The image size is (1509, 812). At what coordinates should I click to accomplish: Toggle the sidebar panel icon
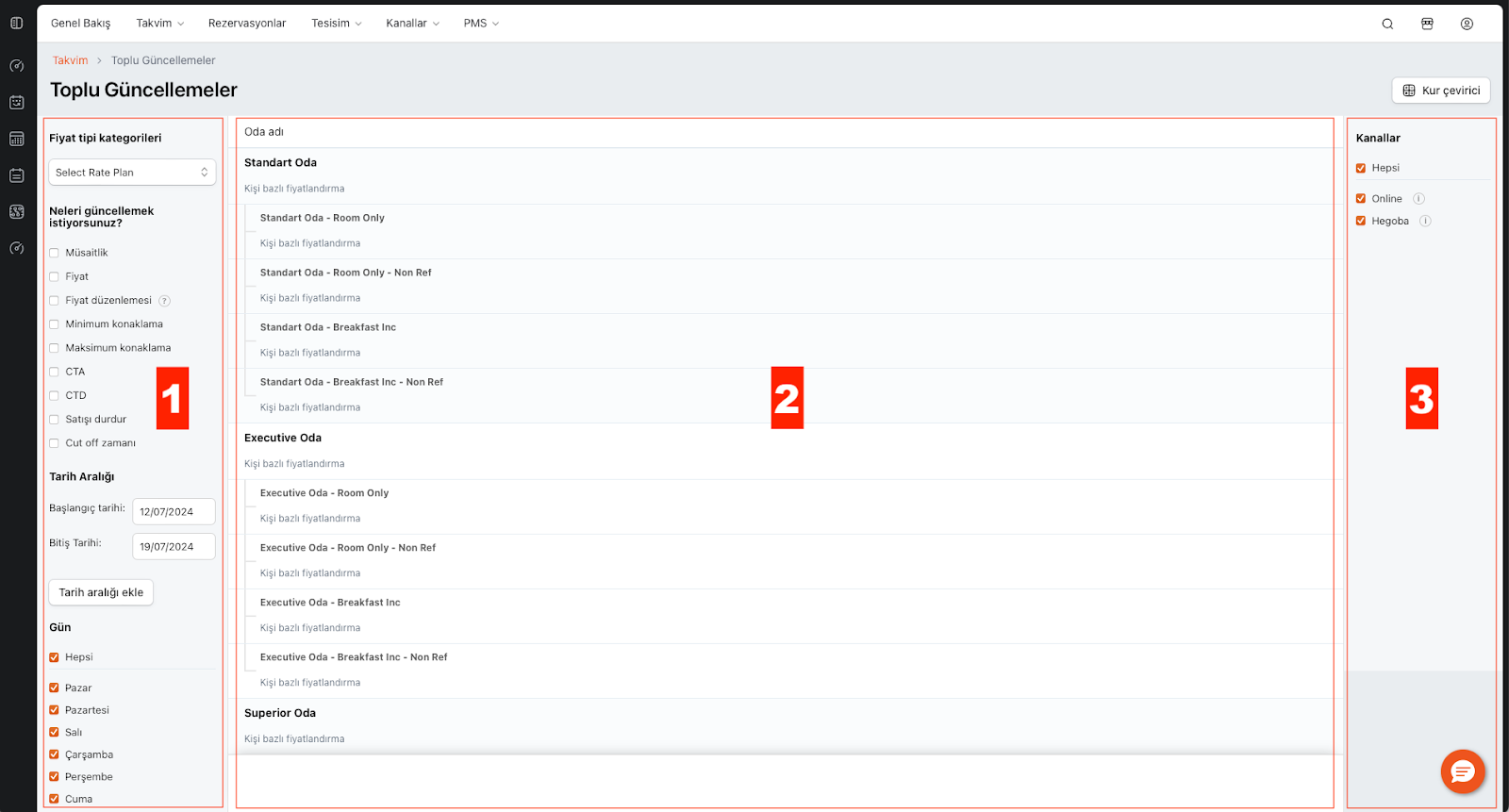pyautogui.click(x=16, y=23)
